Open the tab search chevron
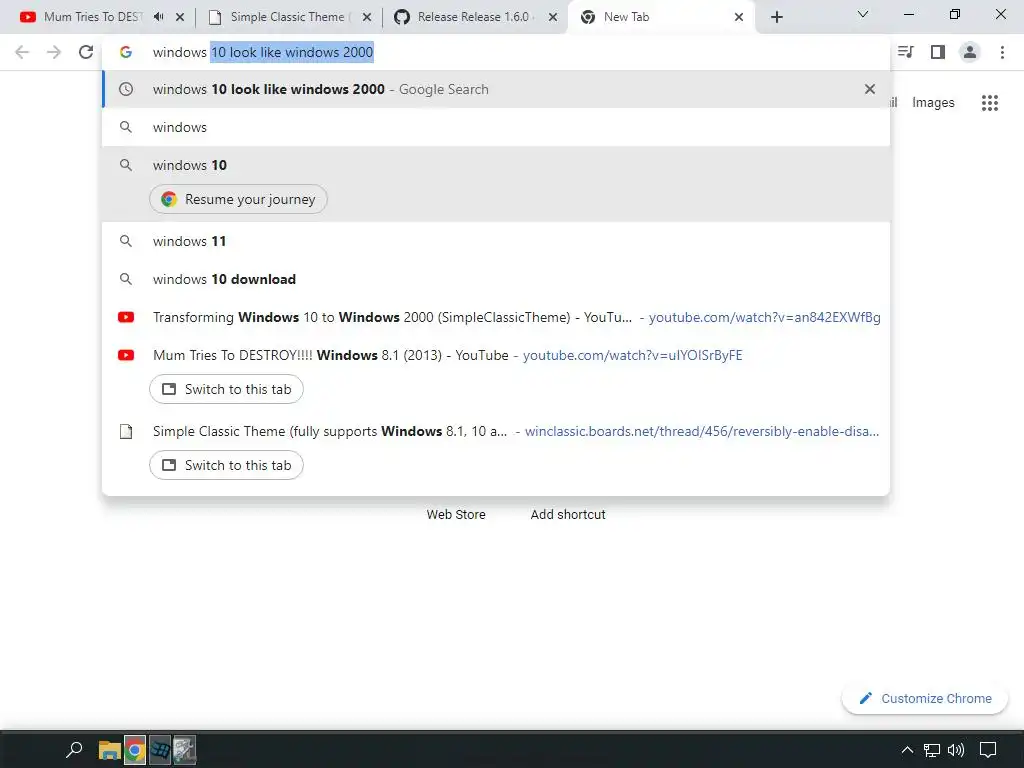This screenshot has height=768, width=1024. coord(863,14)
